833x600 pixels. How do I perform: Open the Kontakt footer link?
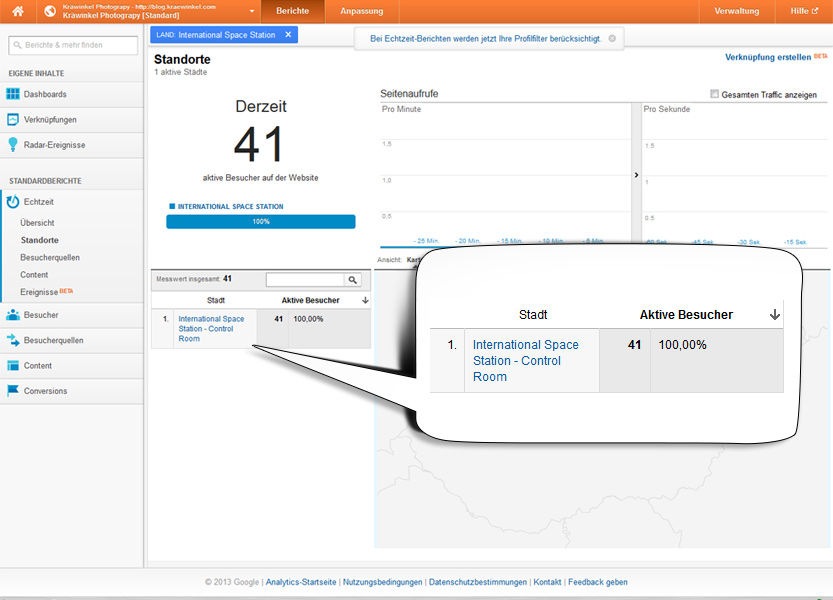[x=547, y=582]
